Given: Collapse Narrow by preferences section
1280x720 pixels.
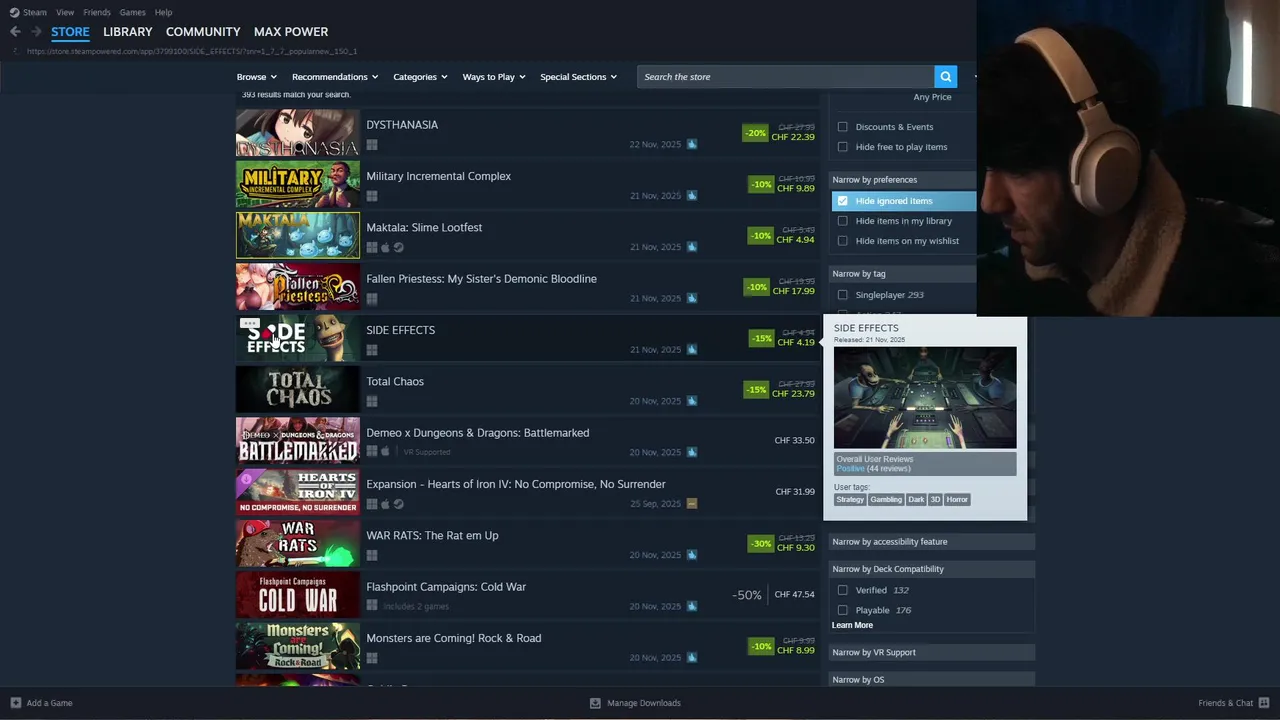Looking at the screenshot, I should coord(903,180).
